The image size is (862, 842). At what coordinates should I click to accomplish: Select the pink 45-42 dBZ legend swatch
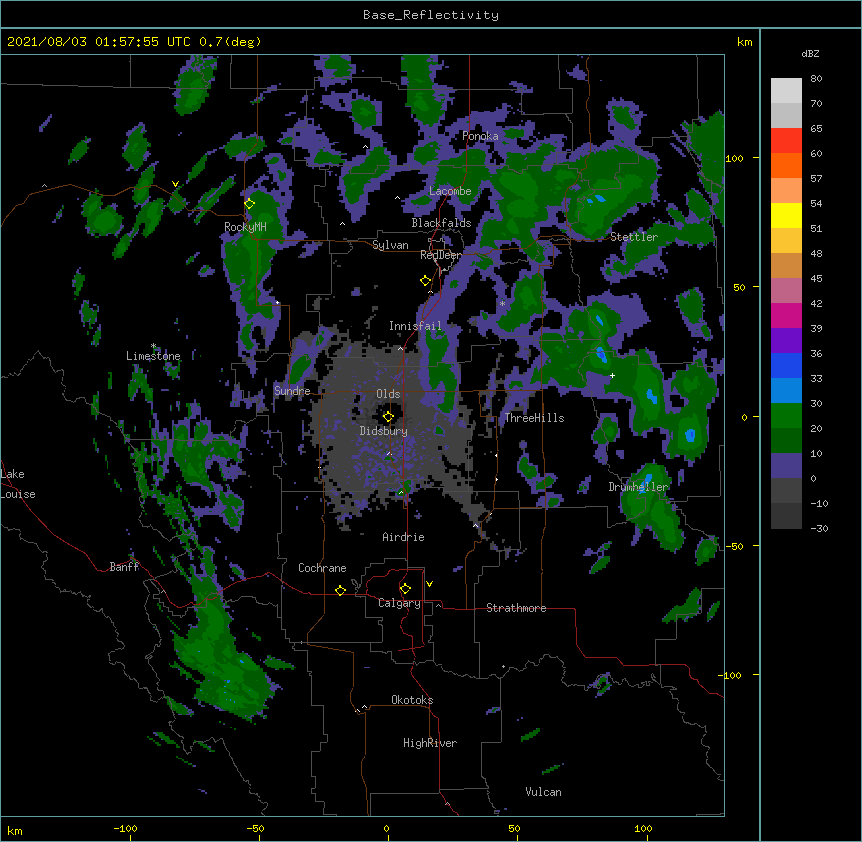point(786,291)
